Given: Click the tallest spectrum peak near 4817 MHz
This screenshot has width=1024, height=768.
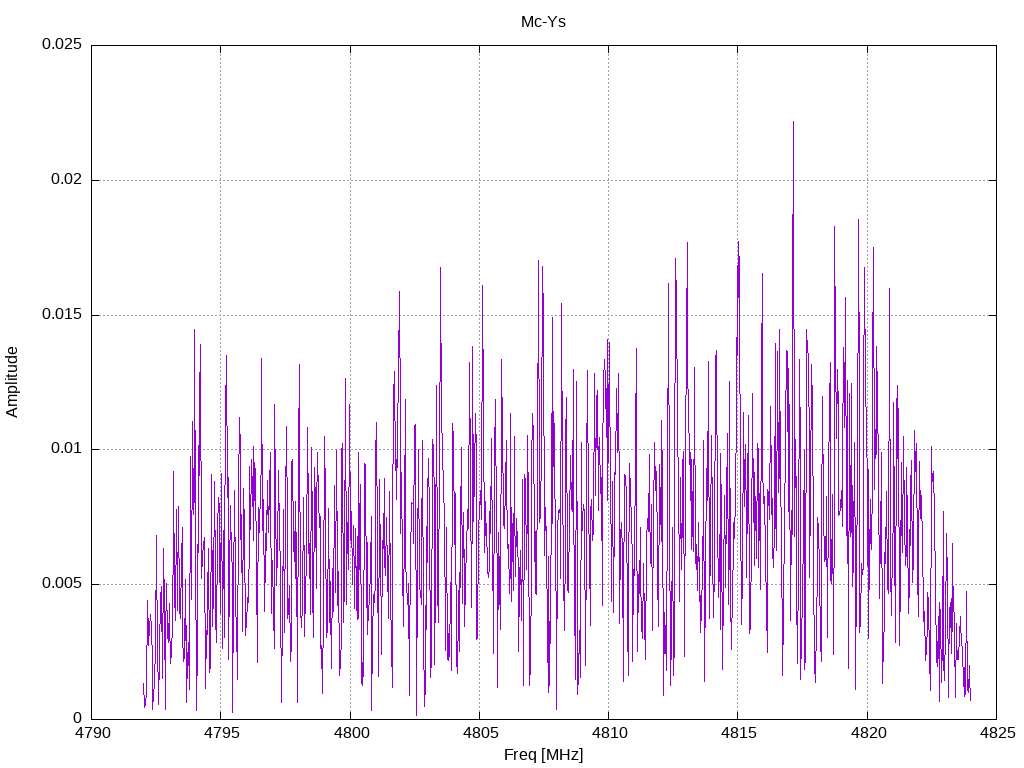Looking at the screenshot, I should click(793, 122).
